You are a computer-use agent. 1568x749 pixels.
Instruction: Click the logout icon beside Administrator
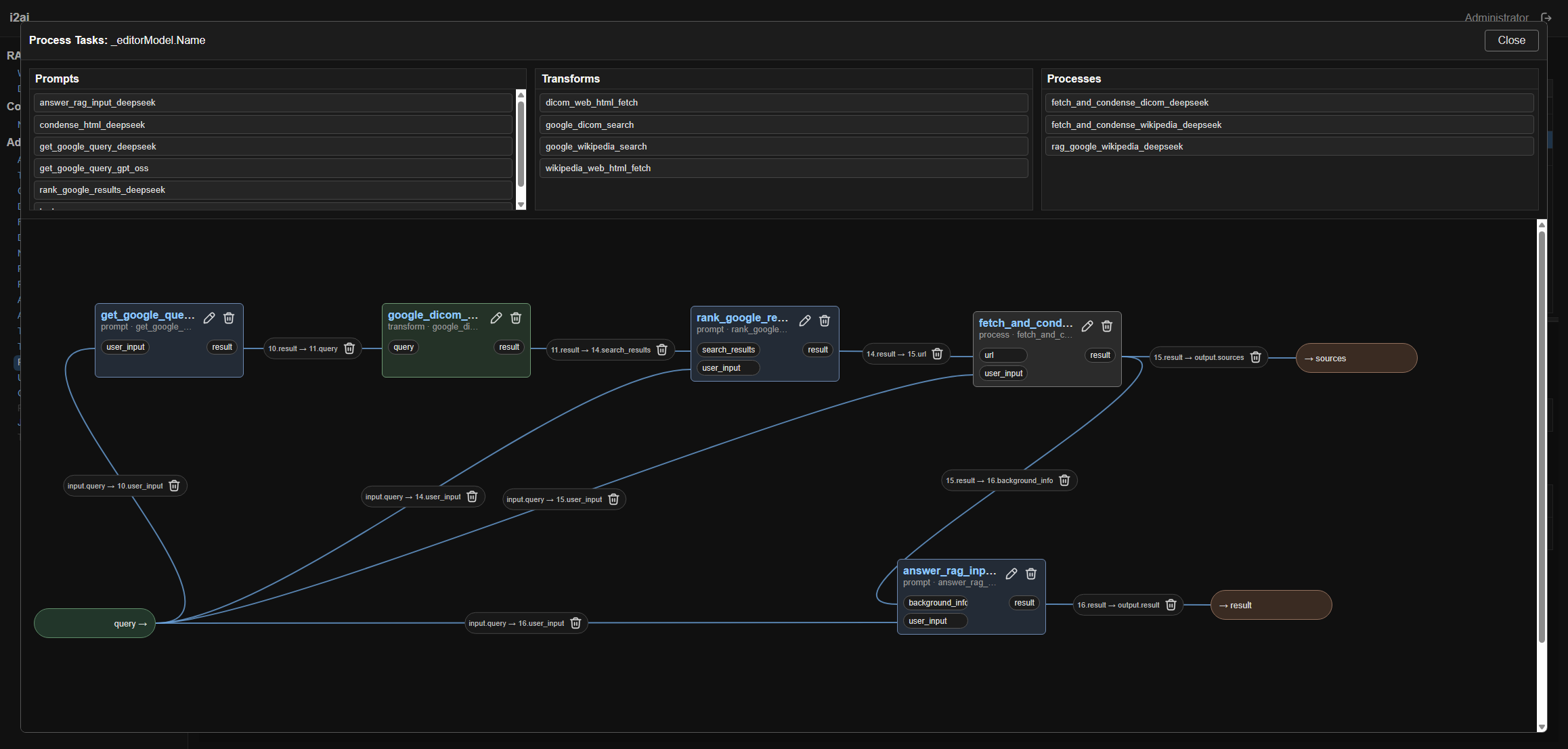click(1546, 18)
